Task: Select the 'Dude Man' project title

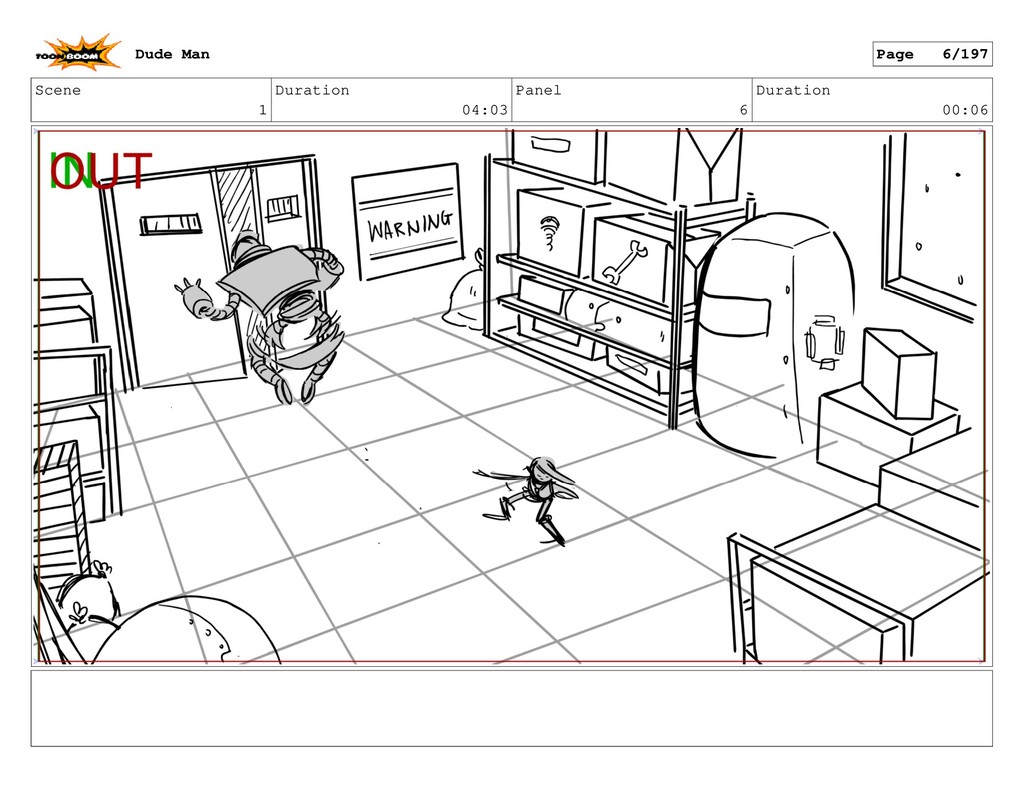Action: (172, 54)
